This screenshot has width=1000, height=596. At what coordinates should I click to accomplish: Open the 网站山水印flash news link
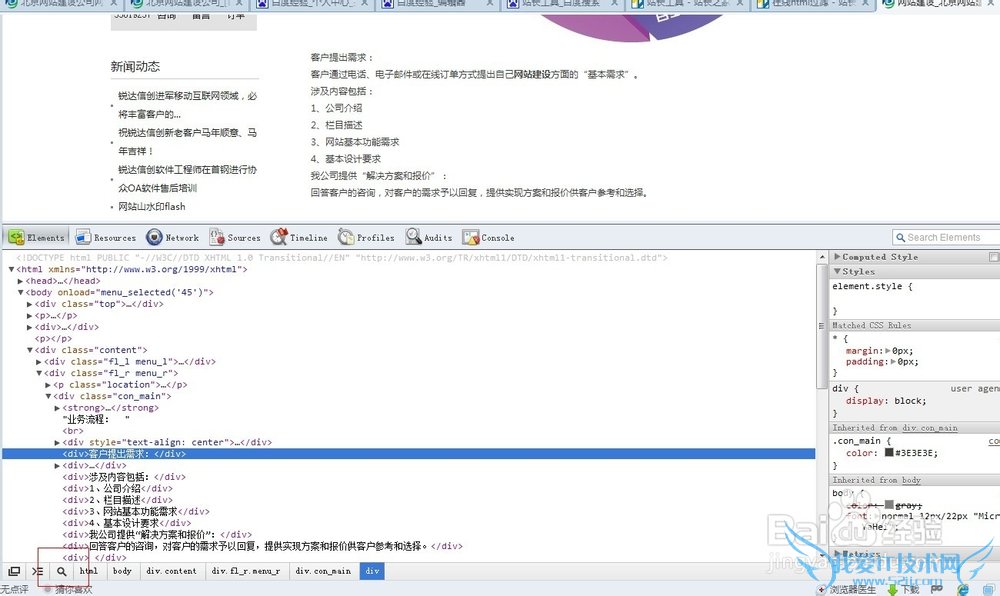(152, 207)
